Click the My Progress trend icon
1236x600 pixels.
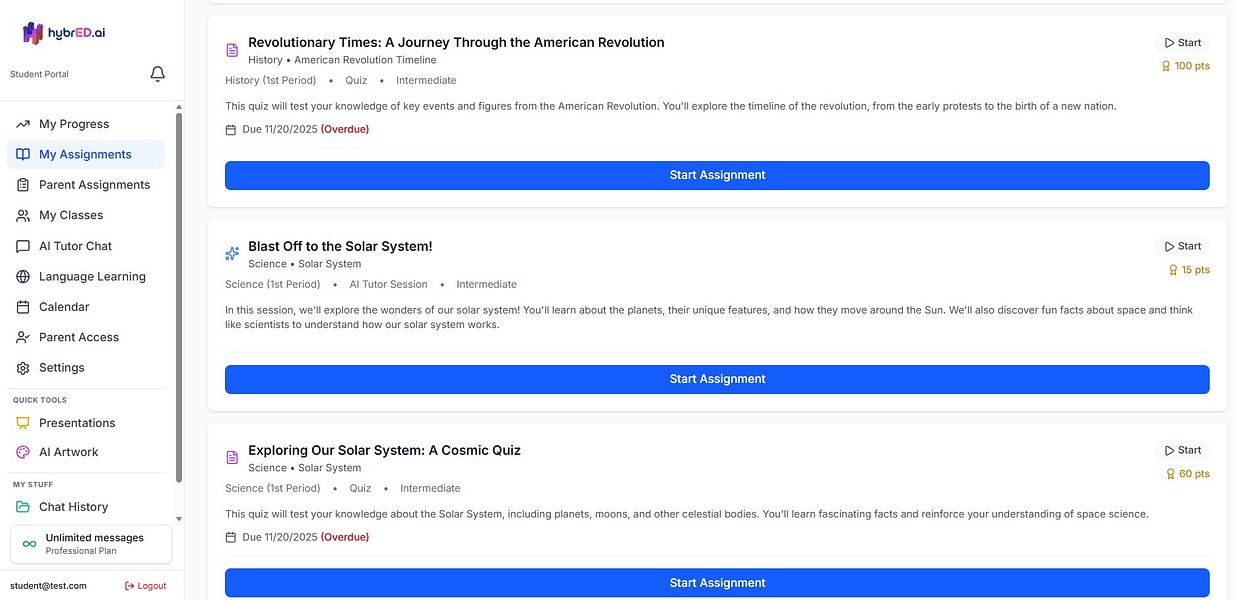click(x=23, y=124)
